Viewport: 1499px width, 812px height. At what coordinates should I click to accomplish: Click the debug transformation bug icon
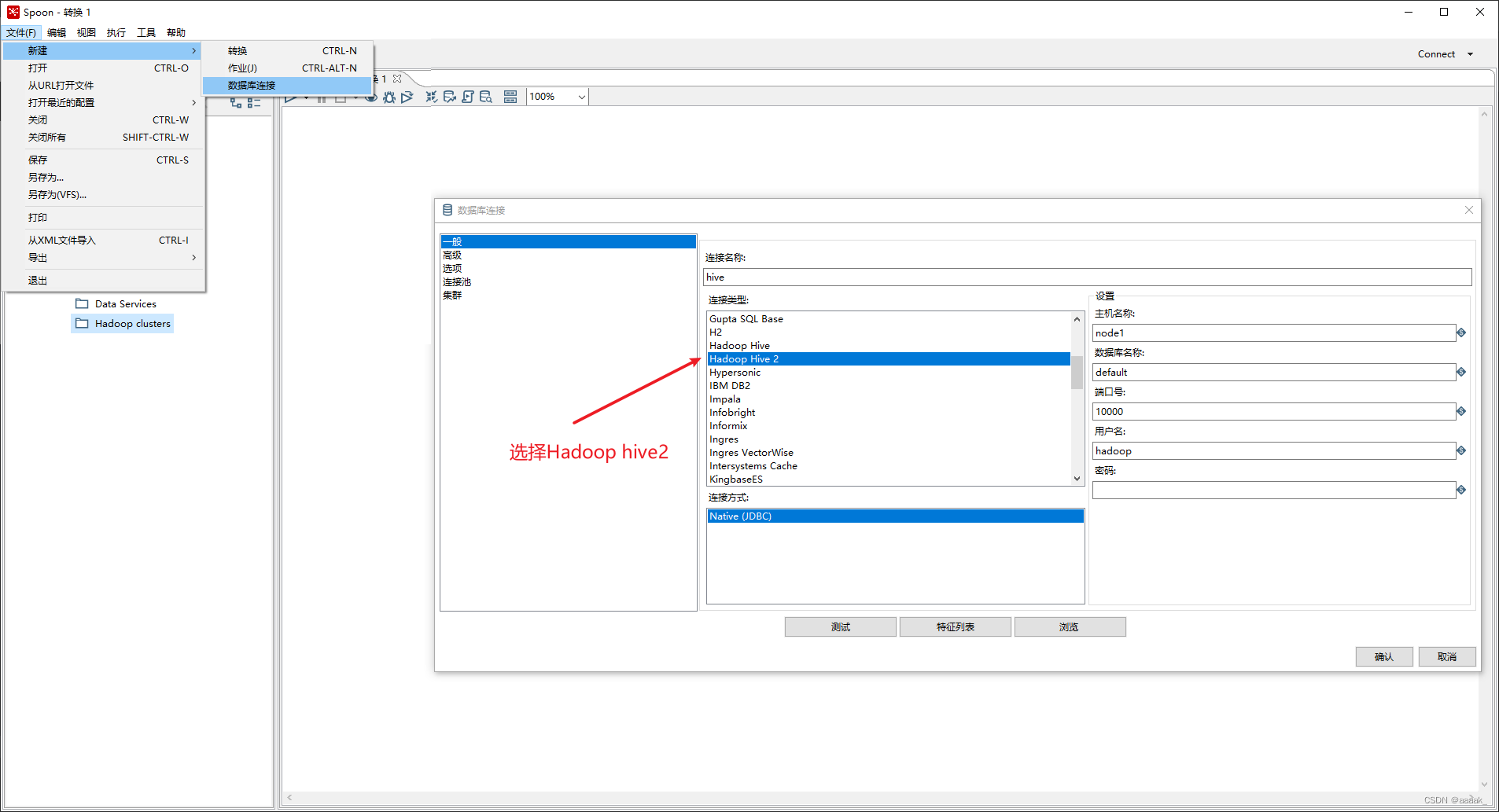pos(389,97)
